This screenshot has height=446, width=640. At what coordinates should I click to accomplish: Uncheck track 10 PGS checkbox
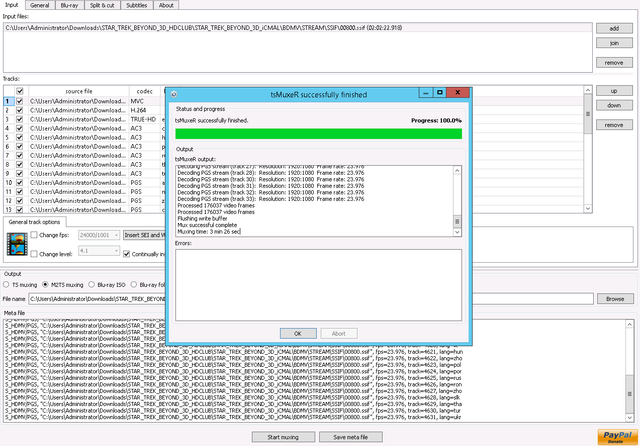click(x=20, y=182)
